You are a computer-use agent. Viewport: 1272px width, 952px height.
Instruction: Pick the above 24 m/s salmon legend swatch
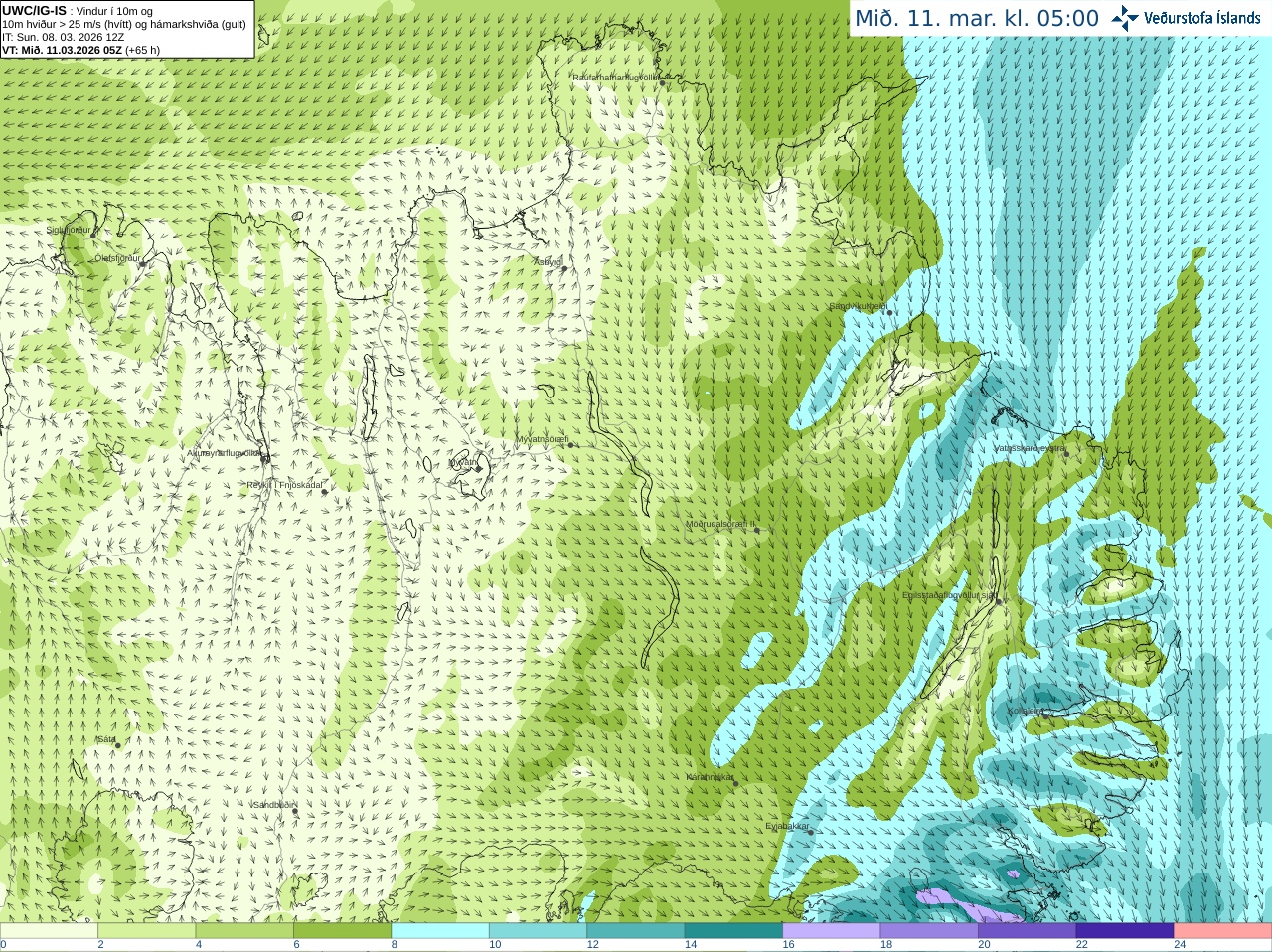[x=1223, y=931]
